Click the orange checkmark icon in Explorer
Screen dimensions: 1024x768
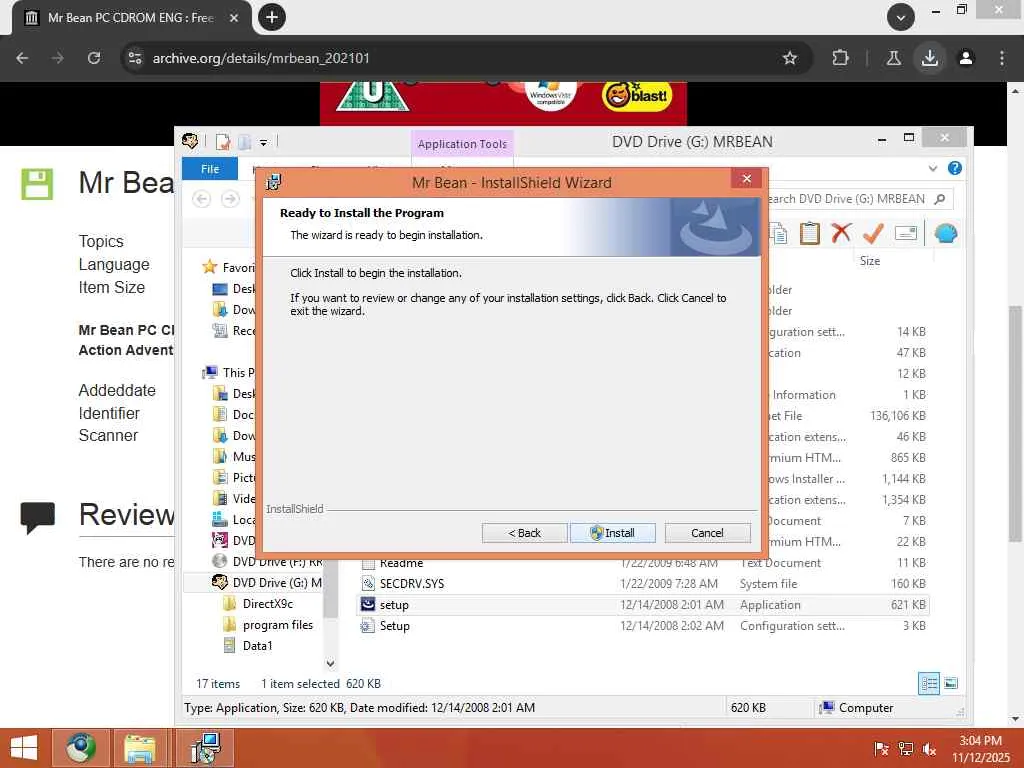pos(873,233)
